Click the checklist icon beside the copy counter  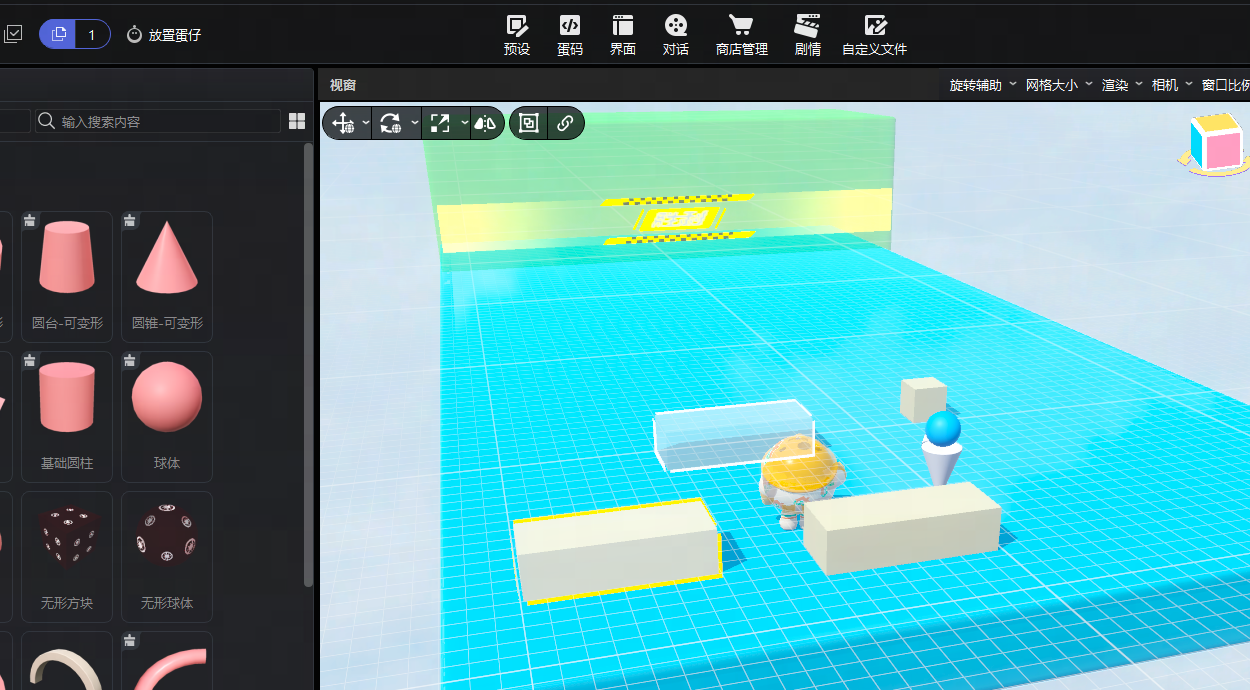tap(14, 34)
